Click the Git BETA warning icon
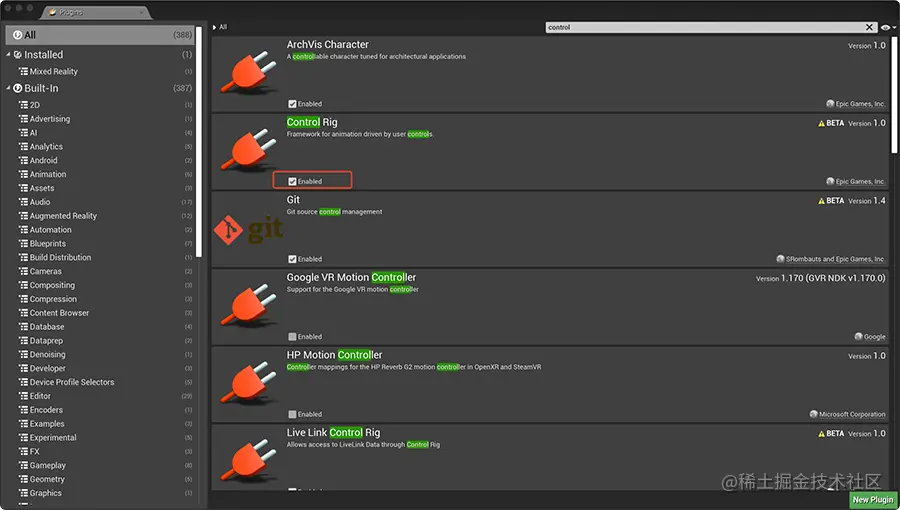This screenshot has width=900, height=510. (x=821, y=201)
